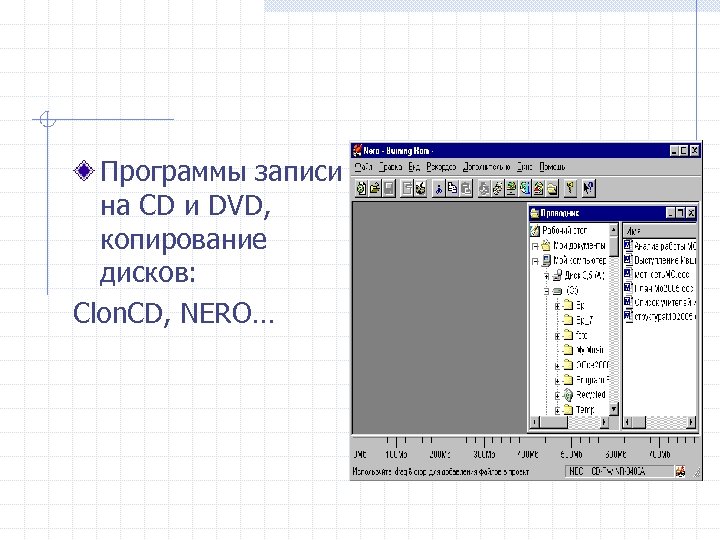
Task: Click file list horizontal scroll left arrow
Action: [x=628, y=422]
